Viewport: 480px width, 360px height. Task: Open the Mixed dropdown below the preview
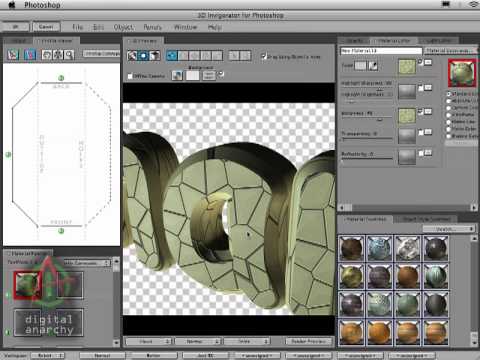click(x=148, y=341)
